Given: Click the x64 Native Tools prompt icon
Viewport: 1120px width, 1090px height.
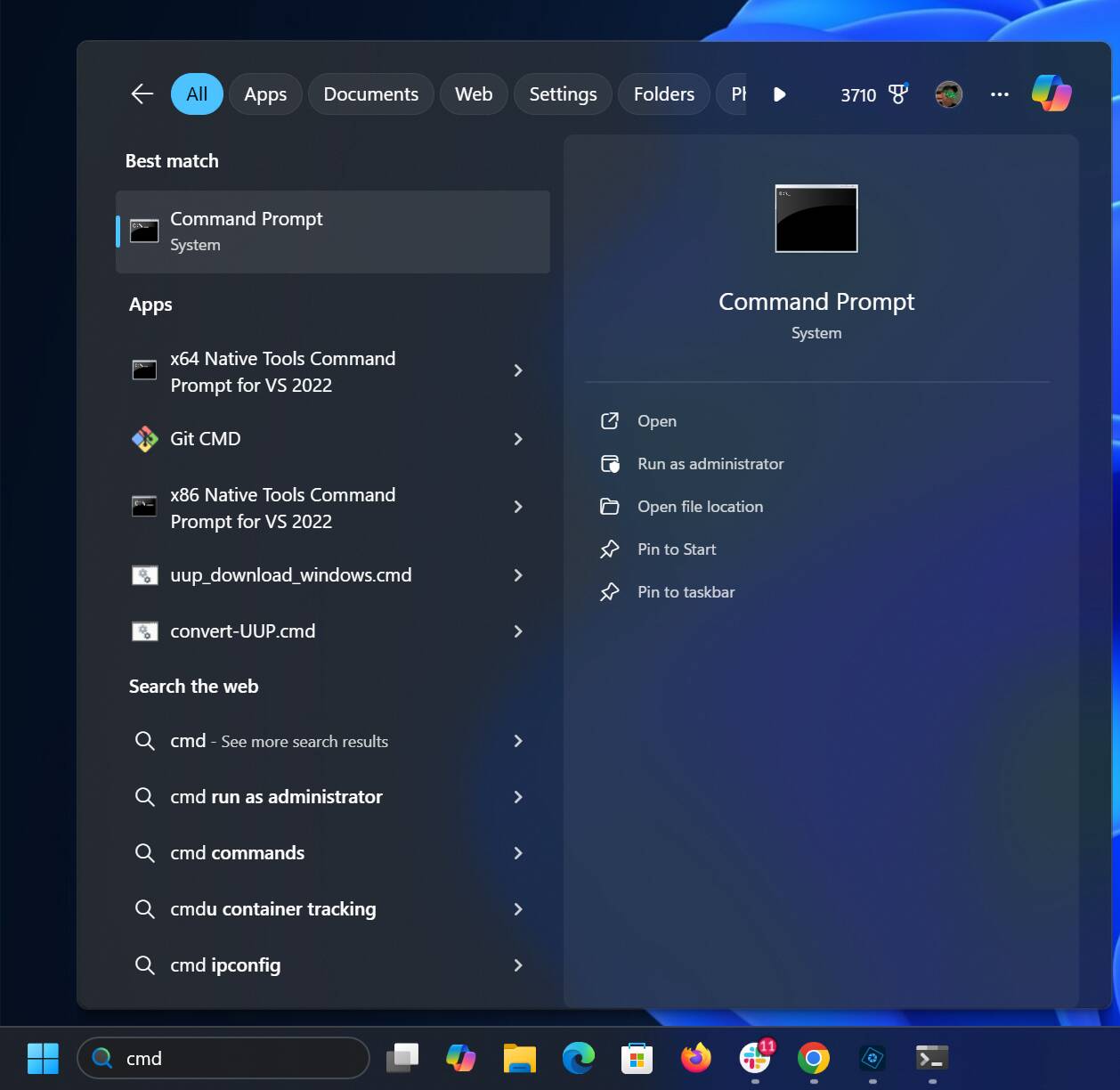Looking at the screenshot, I should pyautogui.click(x=144, y=370).
